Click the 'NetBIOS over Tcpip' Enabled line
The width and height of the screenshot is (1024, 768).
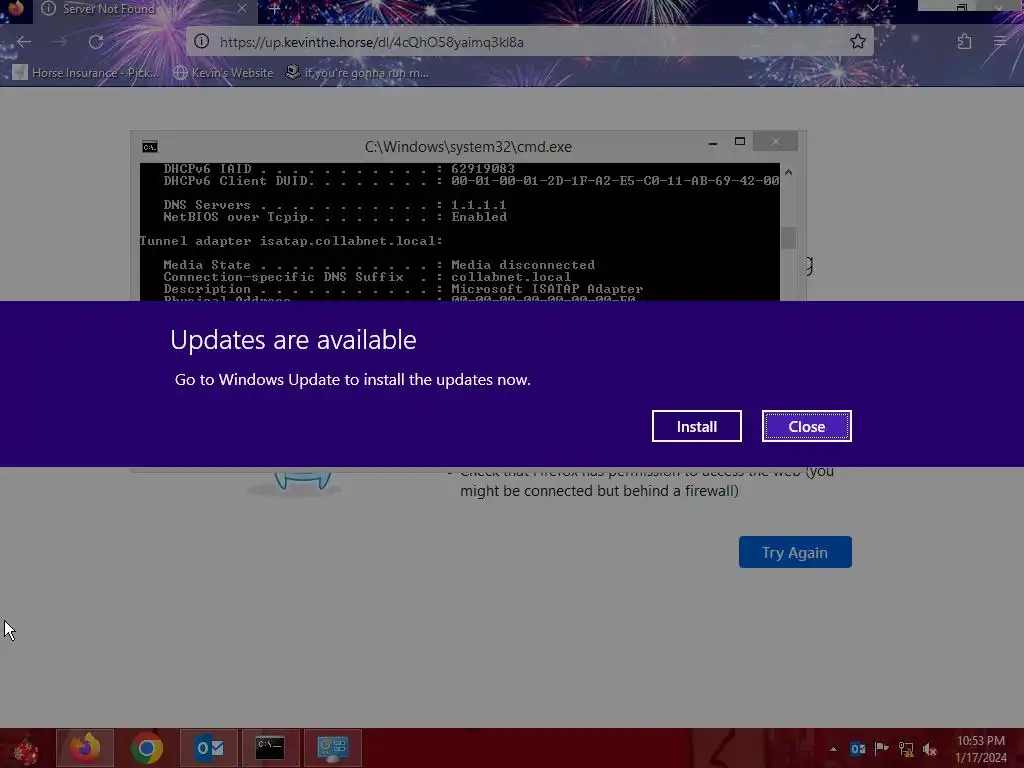(335, 217)
